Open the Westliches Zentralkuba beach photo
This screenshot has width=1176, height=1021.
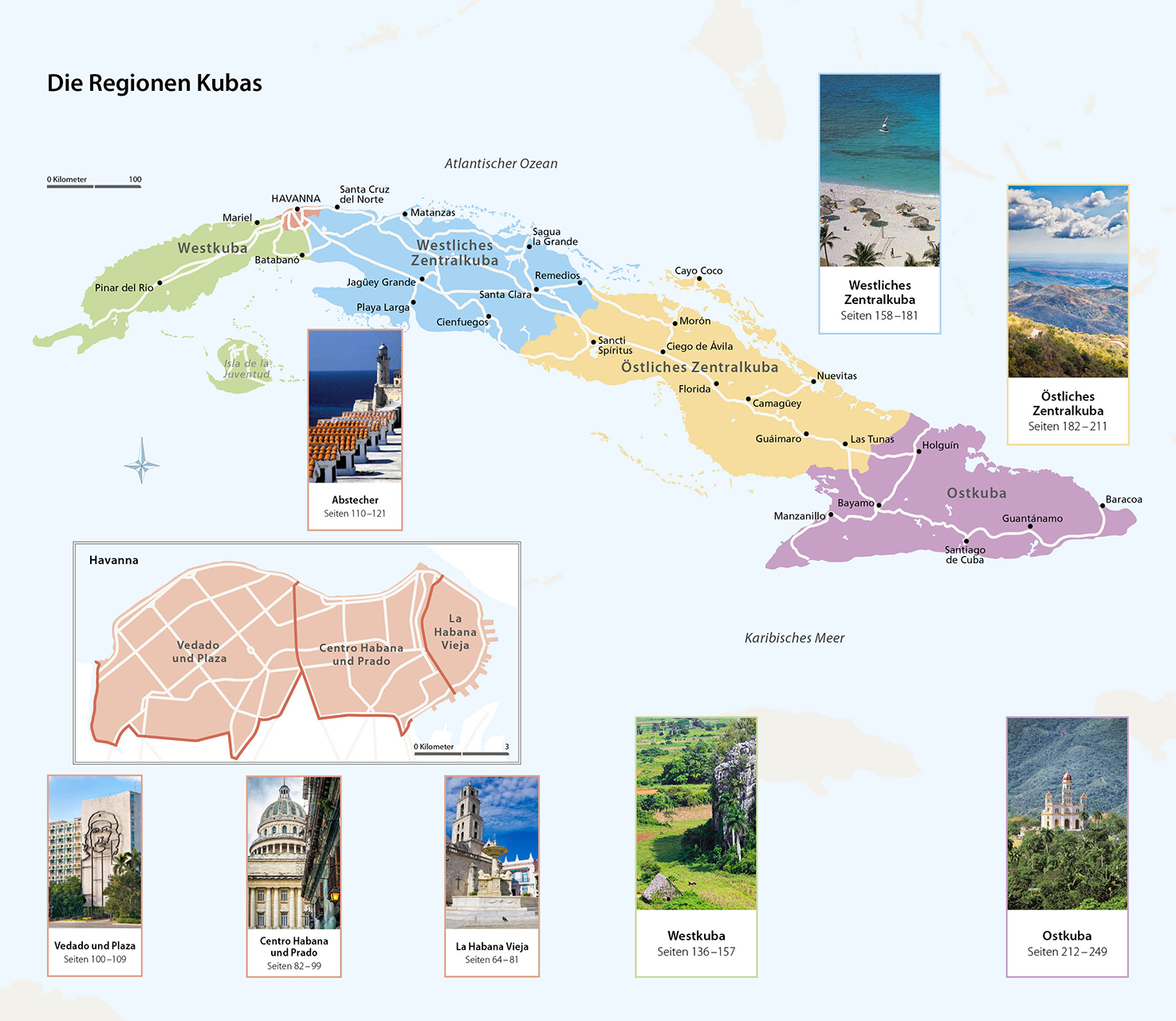(879, 171)
